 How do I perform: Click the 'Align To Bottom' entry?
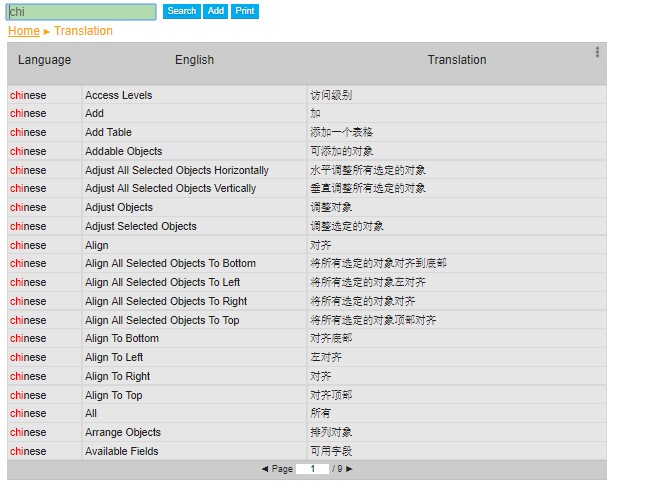[x=121, y=339]
